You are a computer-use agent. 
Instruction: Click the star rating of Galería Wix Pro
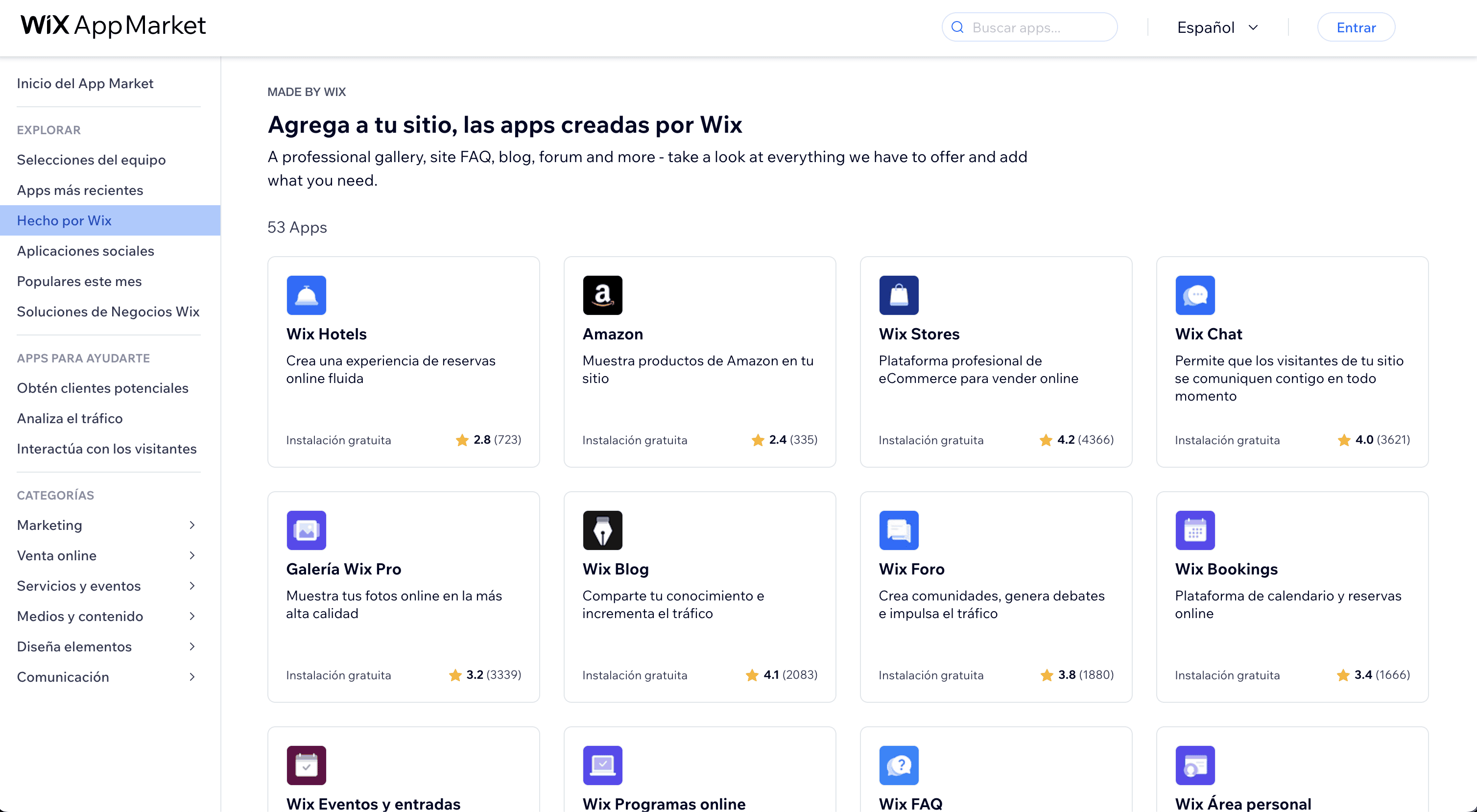484,675
